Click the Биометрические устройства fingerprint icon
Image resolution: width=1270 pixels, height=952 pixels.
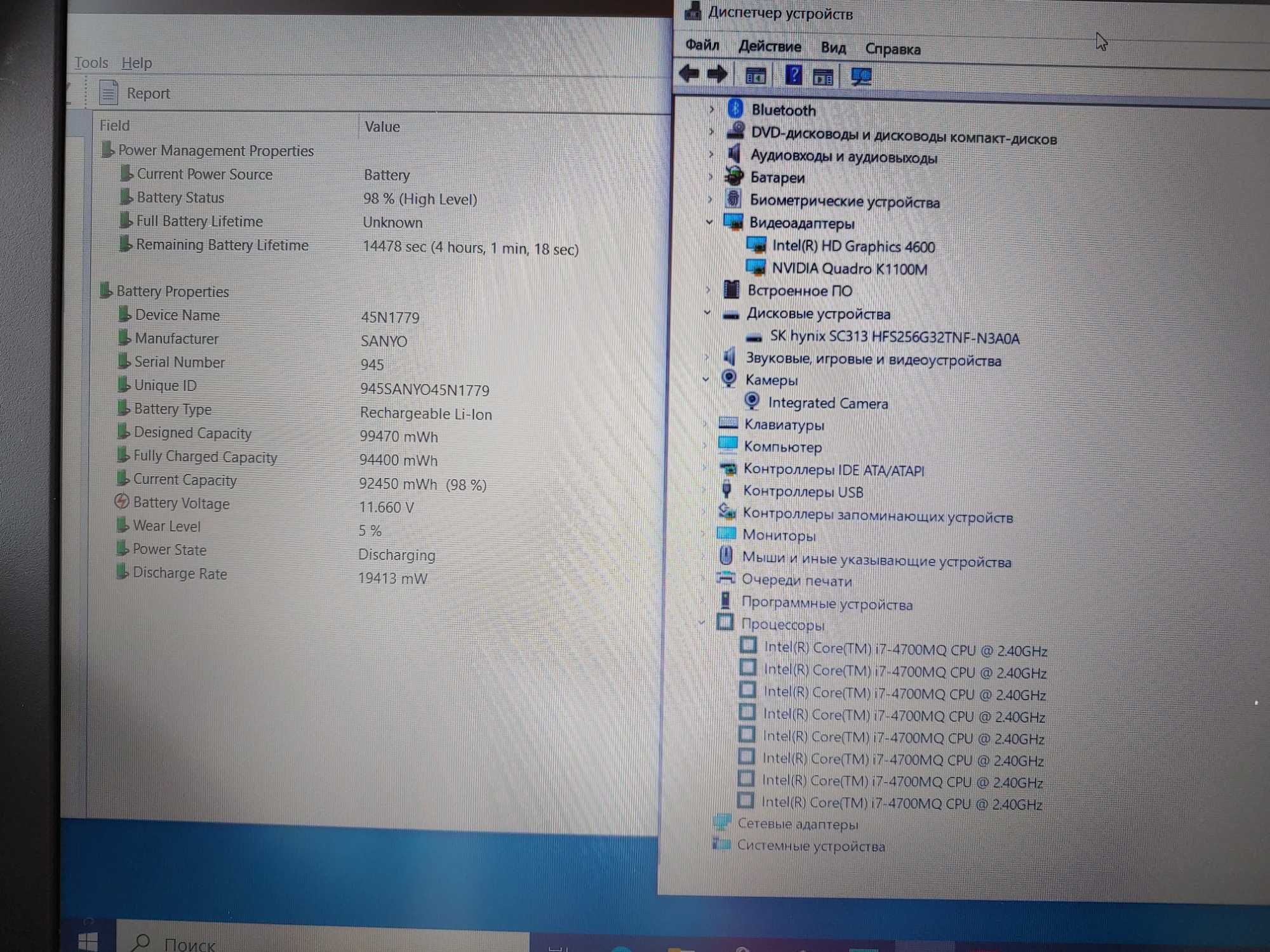click(x=733, y=199)
